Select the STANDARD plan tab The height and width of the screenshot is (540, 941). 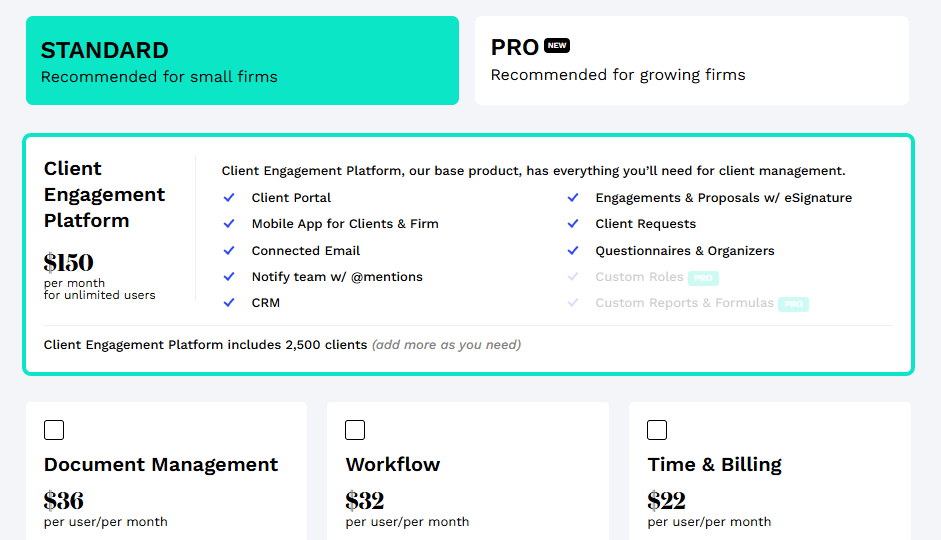coord(242,61)
